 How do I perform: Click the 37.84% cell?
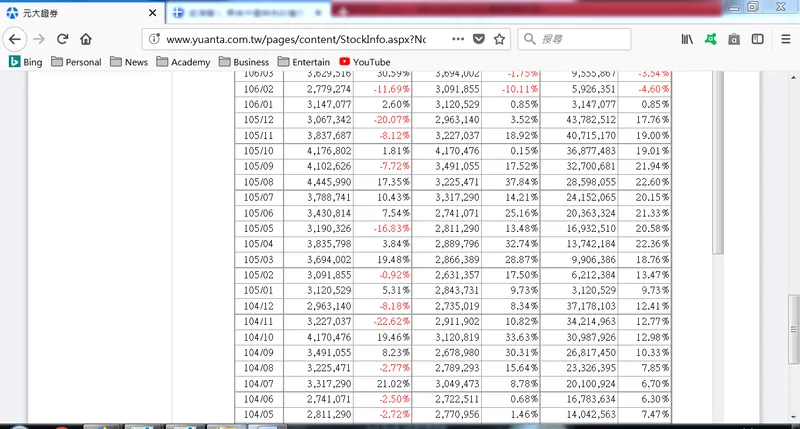(521, 182)
